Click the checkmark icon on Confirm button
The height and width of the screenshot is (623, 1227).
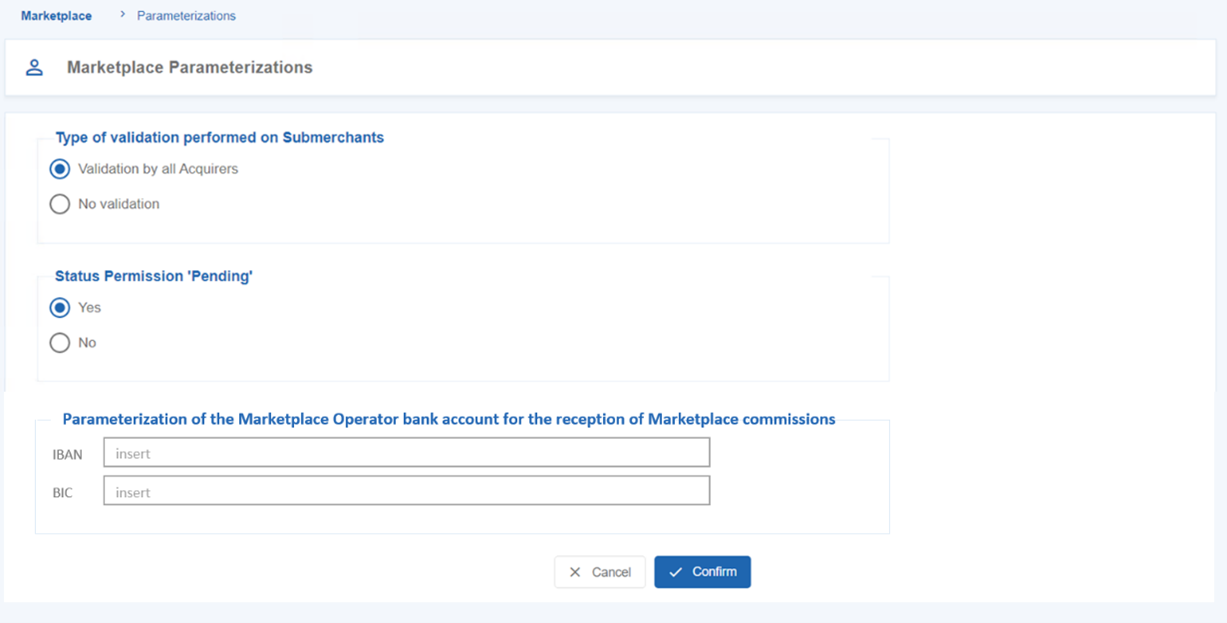coord(676,572)
